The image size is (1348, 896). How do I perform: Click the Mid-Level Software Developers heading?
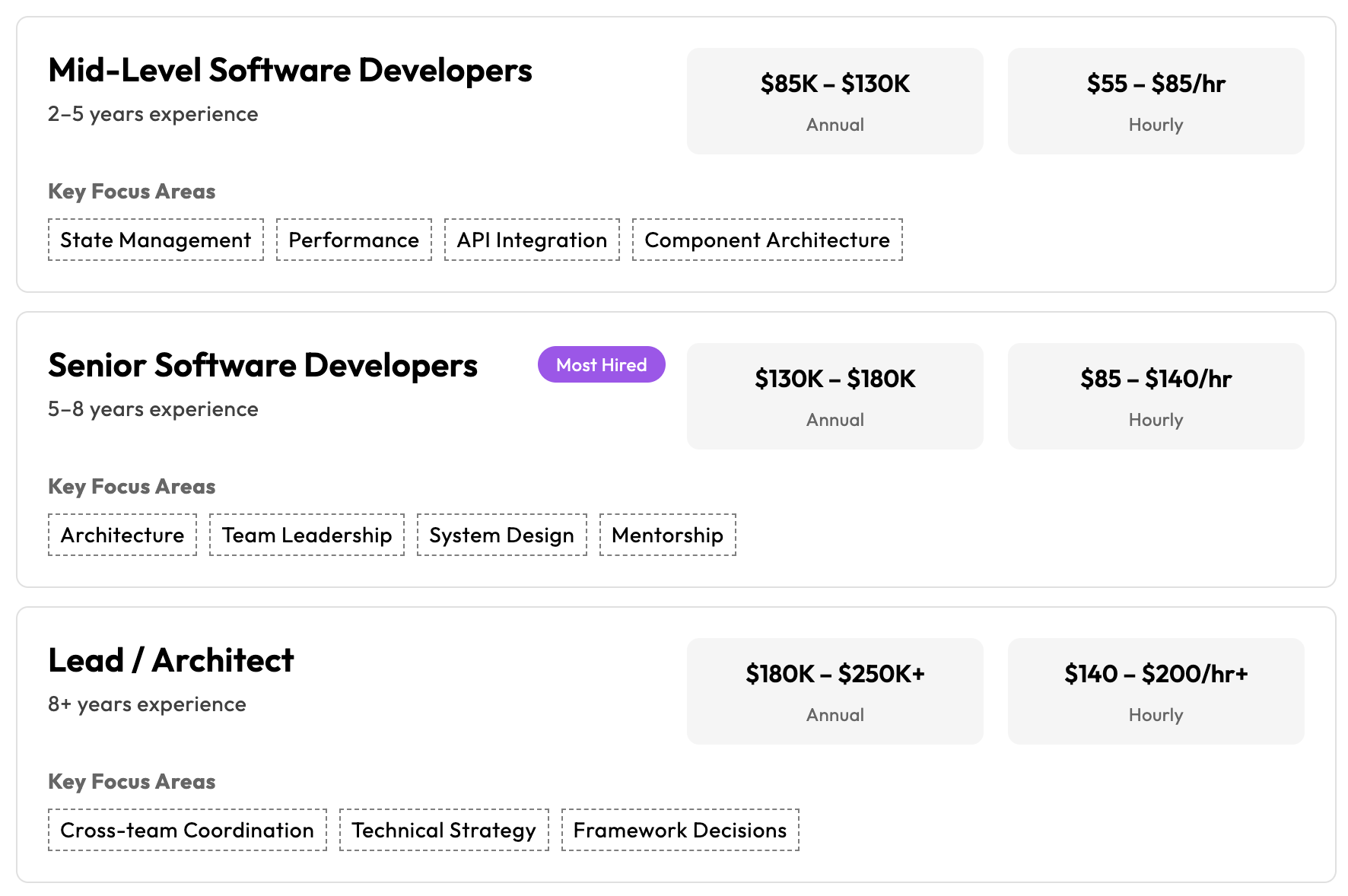point(290,70)
